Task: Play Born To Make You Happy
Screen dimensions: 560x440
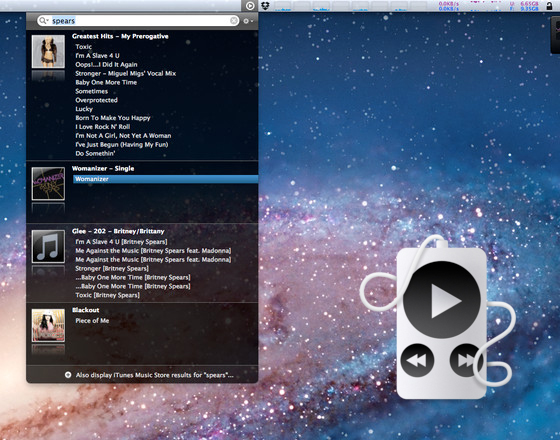Action: (x=112, y=118)
